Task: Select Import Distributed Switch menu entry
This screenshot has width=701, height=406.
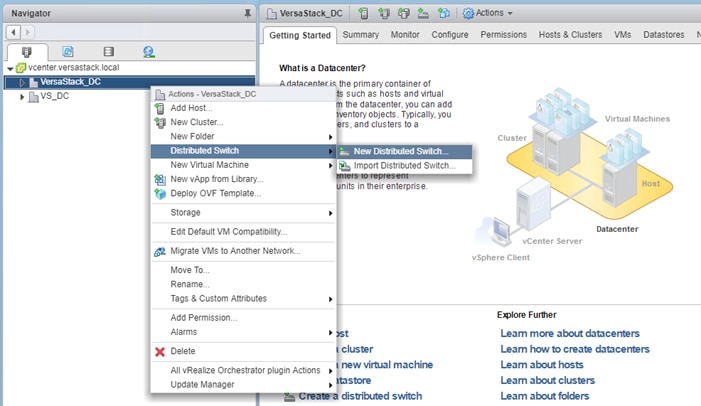Action: (404, 165)
